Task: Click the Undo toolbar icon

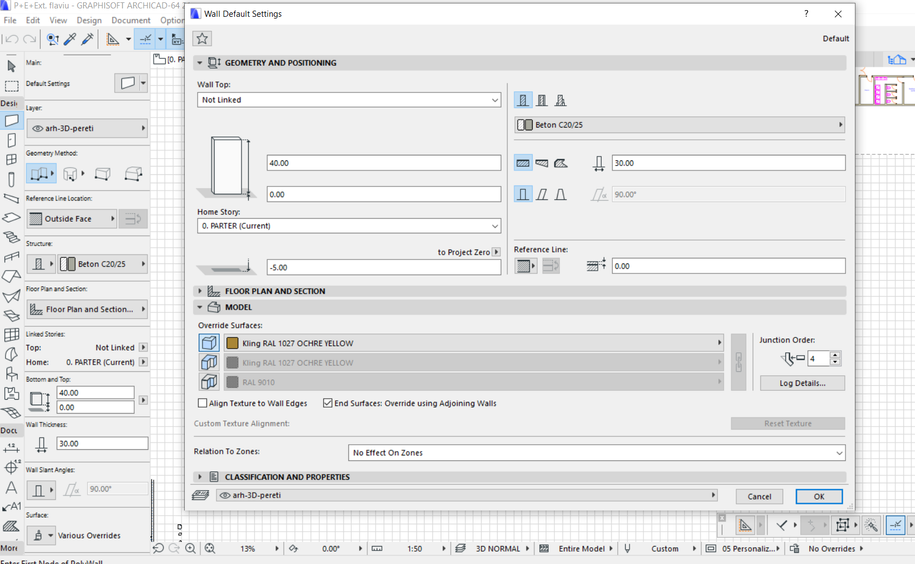Action: click(x=12, y=39)
